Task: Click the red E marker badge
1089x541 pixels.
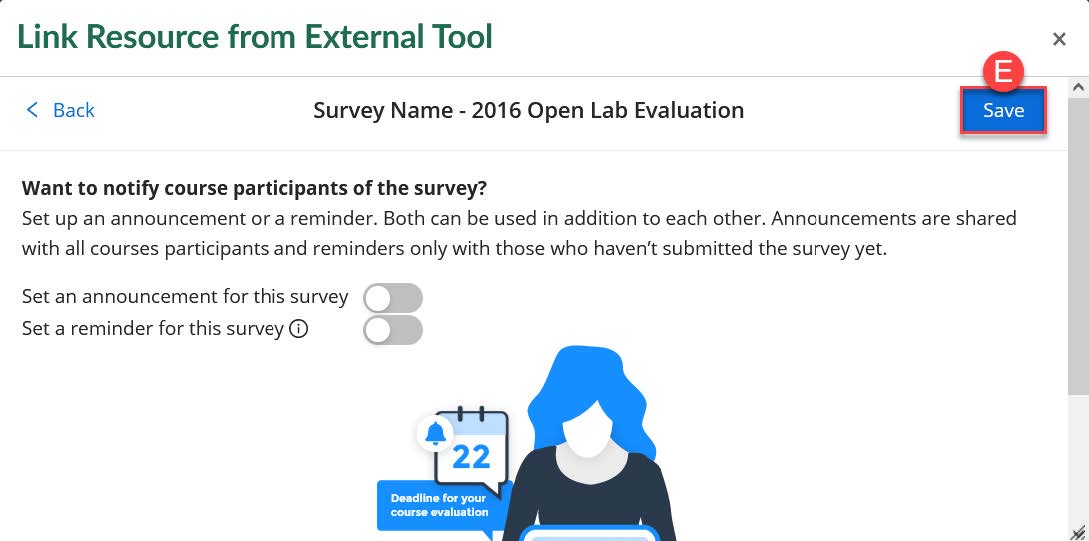Action: point(1002,72)
